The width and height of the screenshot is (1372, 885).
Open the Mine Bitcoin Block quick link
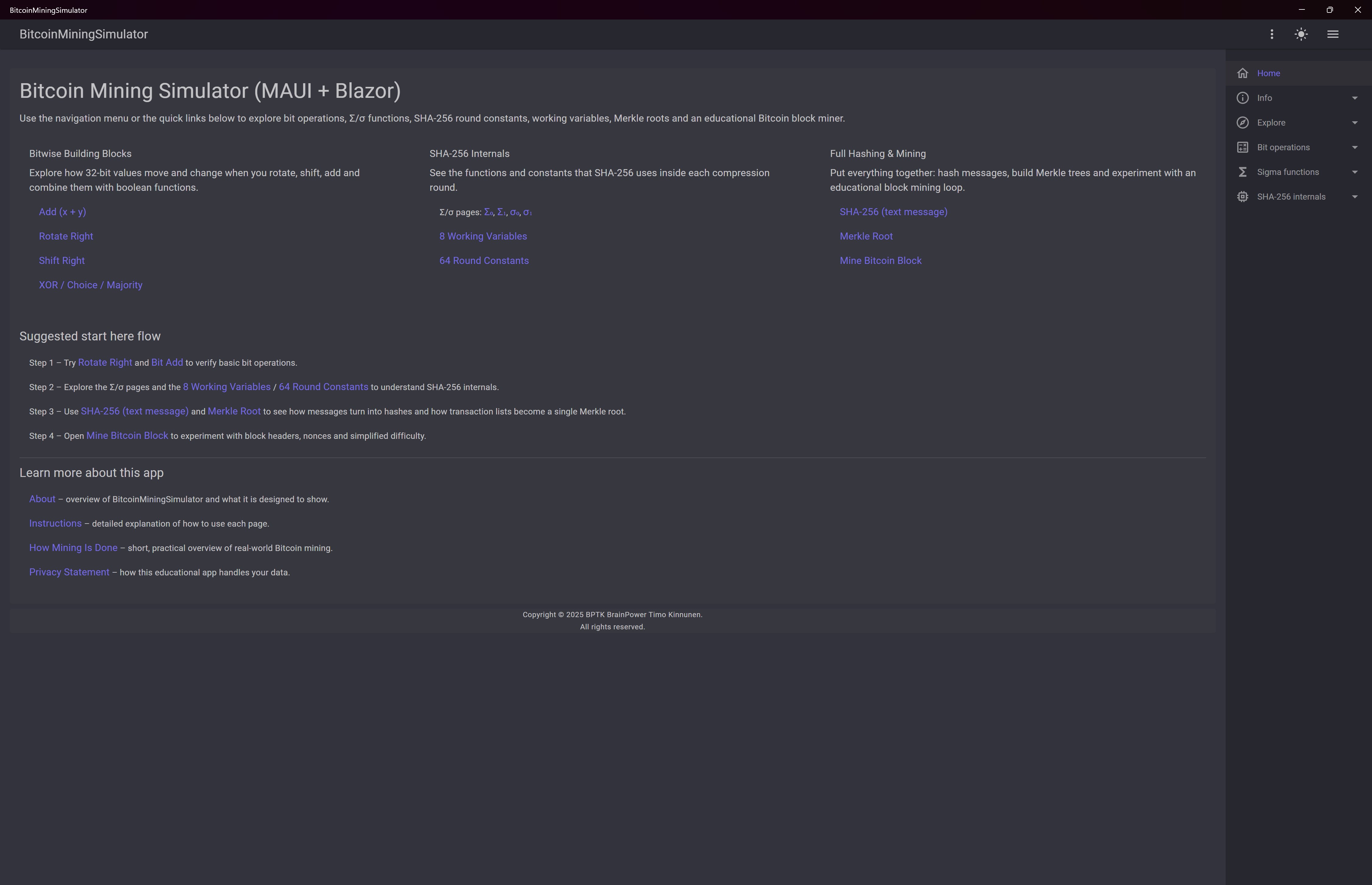coord(880,260)
